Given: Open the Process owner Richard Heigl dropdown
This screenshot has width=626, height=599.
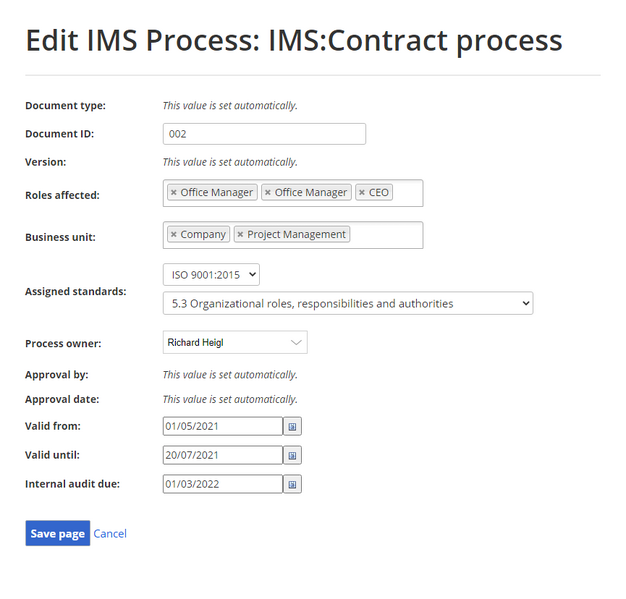Looking at the screenshot, I should pyautogui.click(x=235, y=342).
